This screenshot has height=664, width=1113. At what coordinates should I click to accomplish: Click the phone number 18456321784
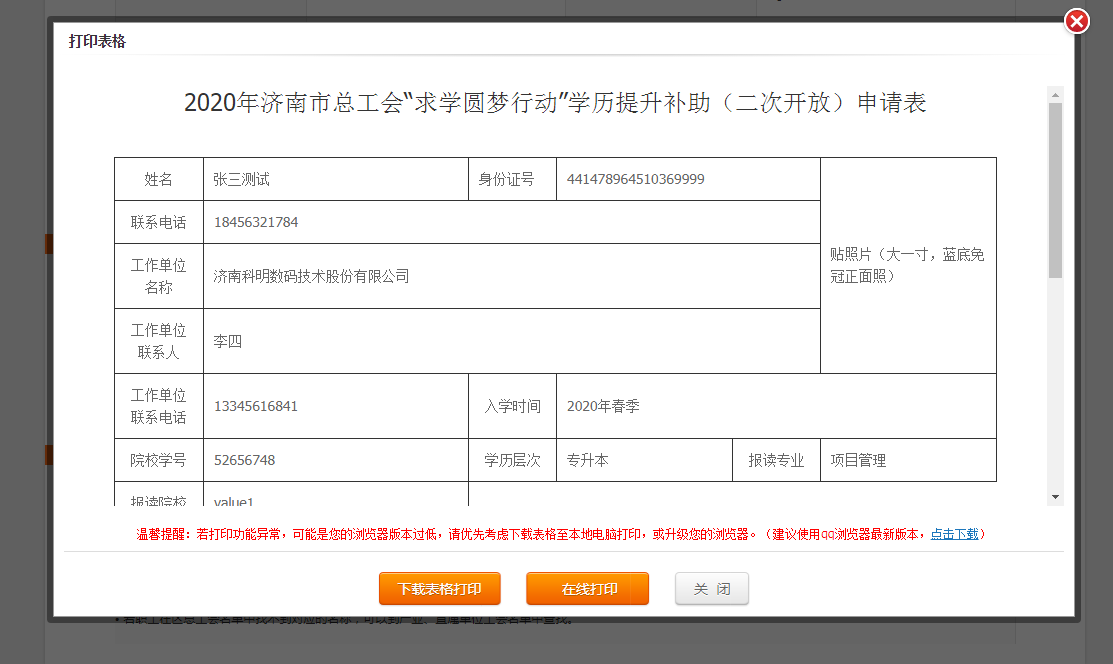pyautogui.click(x=256, y=222)
